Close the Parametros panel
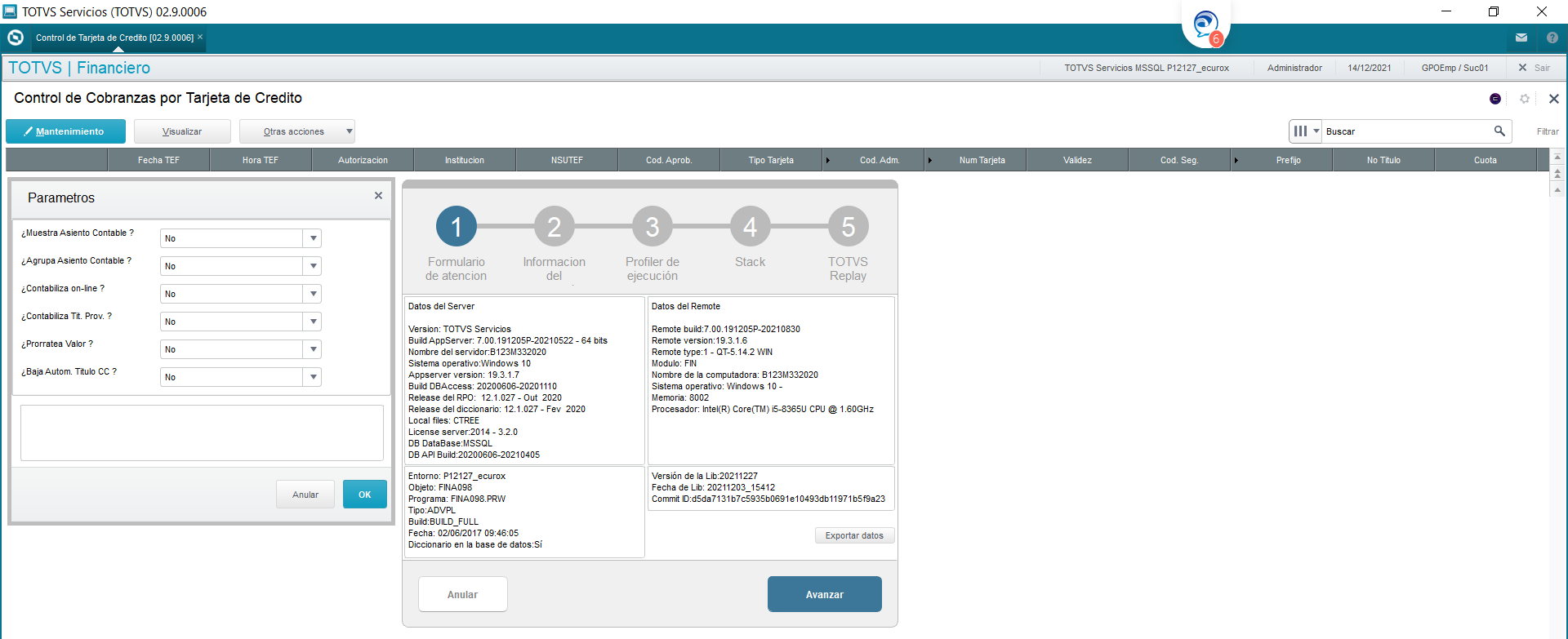Screen dimensions: 1568x639 378,196
